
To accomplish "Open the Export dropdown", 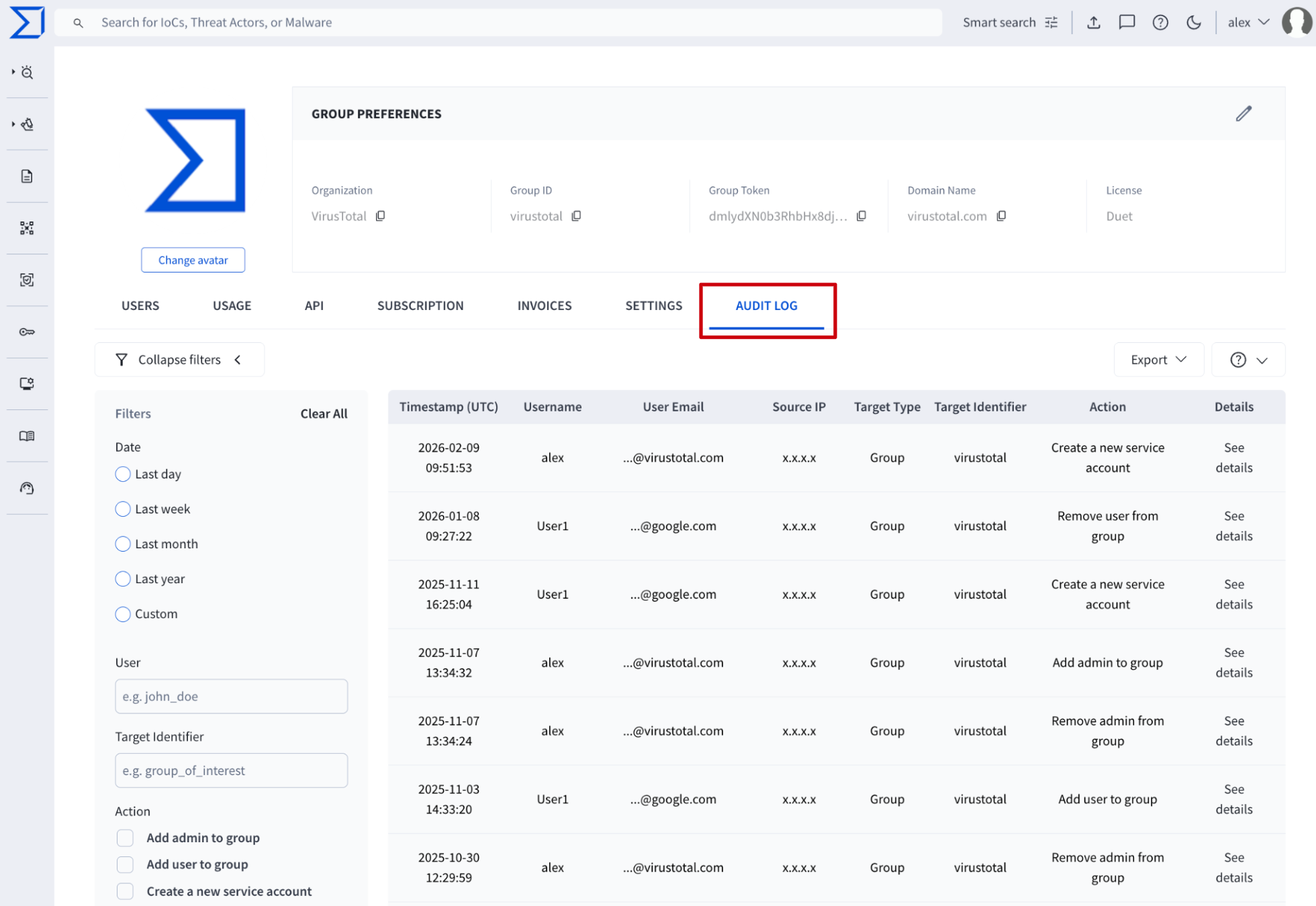I will [1158, 360].
